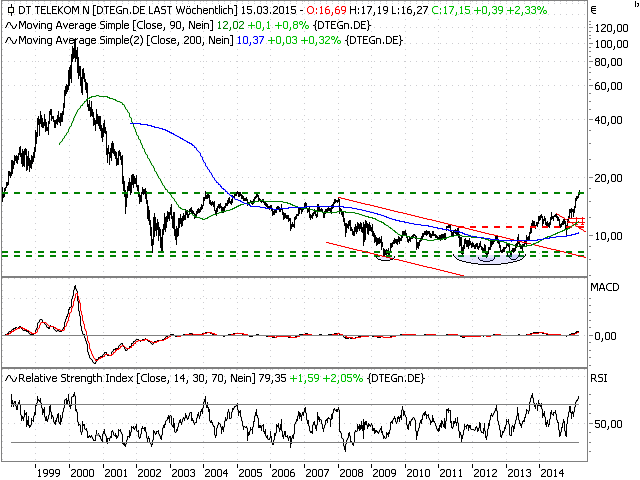This screenshot has width=640, height=480.
Task: Click the 2003 year label on the time axis
Action: [183, 473]
